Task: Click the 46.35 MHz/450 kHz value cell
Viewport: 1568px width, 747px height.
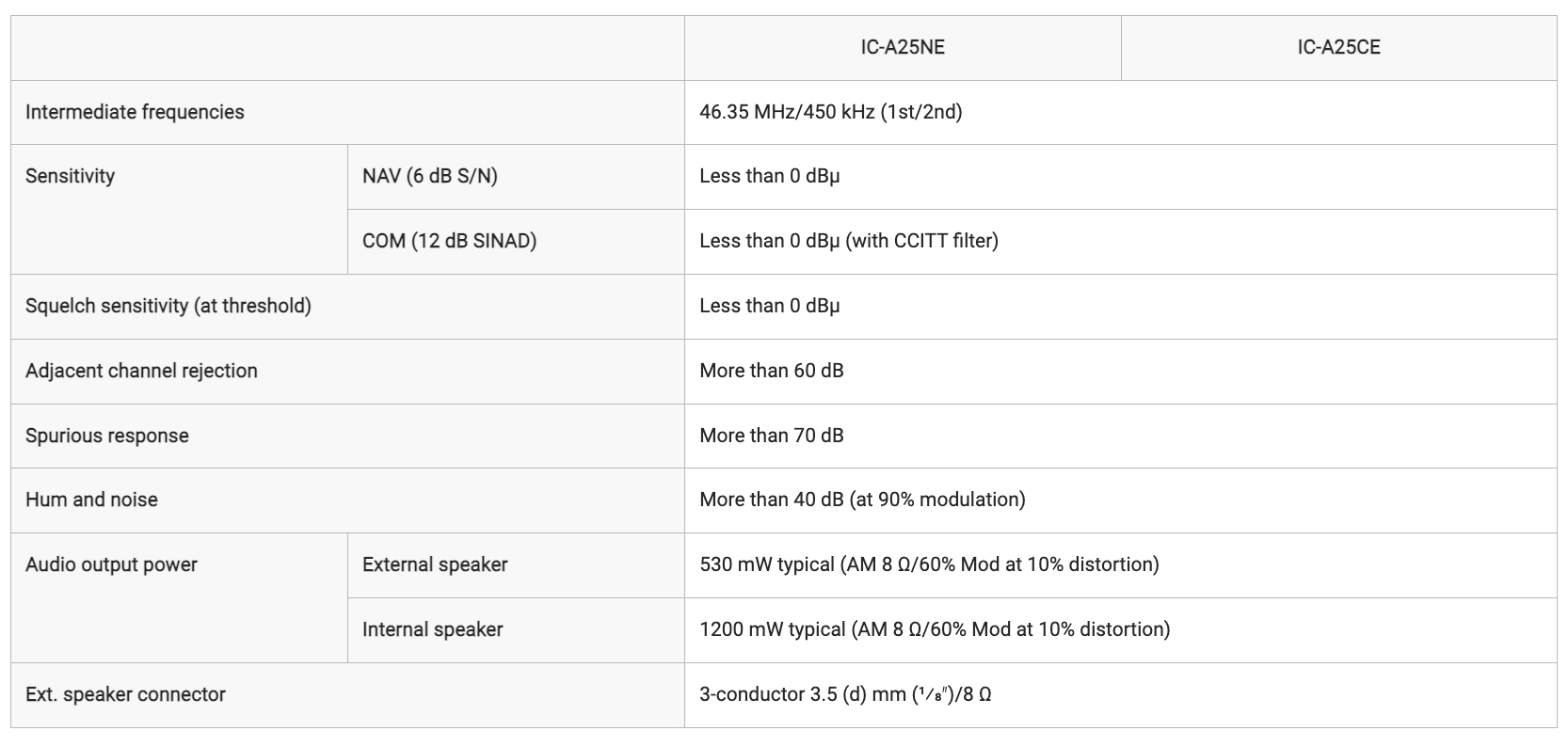Action: tap(1121, 112)
